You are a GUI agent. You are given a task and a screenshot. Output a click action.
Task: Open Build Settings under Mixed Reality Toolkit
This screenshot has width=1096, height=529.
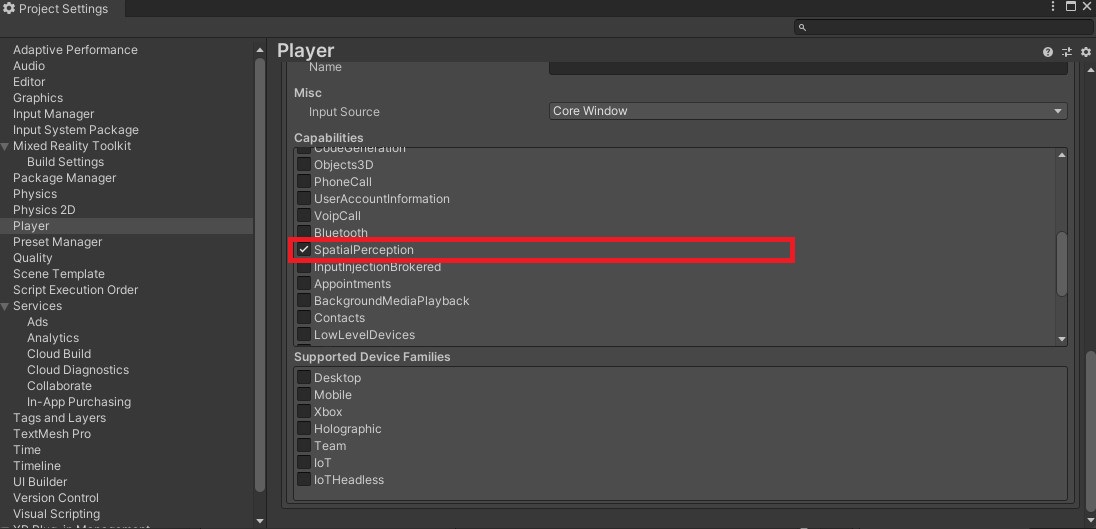tap(66, 161)
